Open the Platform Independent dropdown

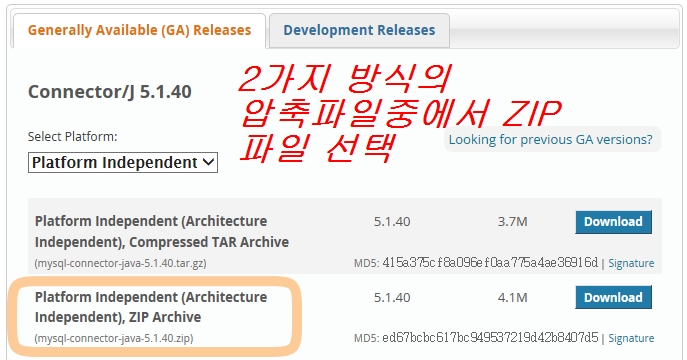pos(123,162)
